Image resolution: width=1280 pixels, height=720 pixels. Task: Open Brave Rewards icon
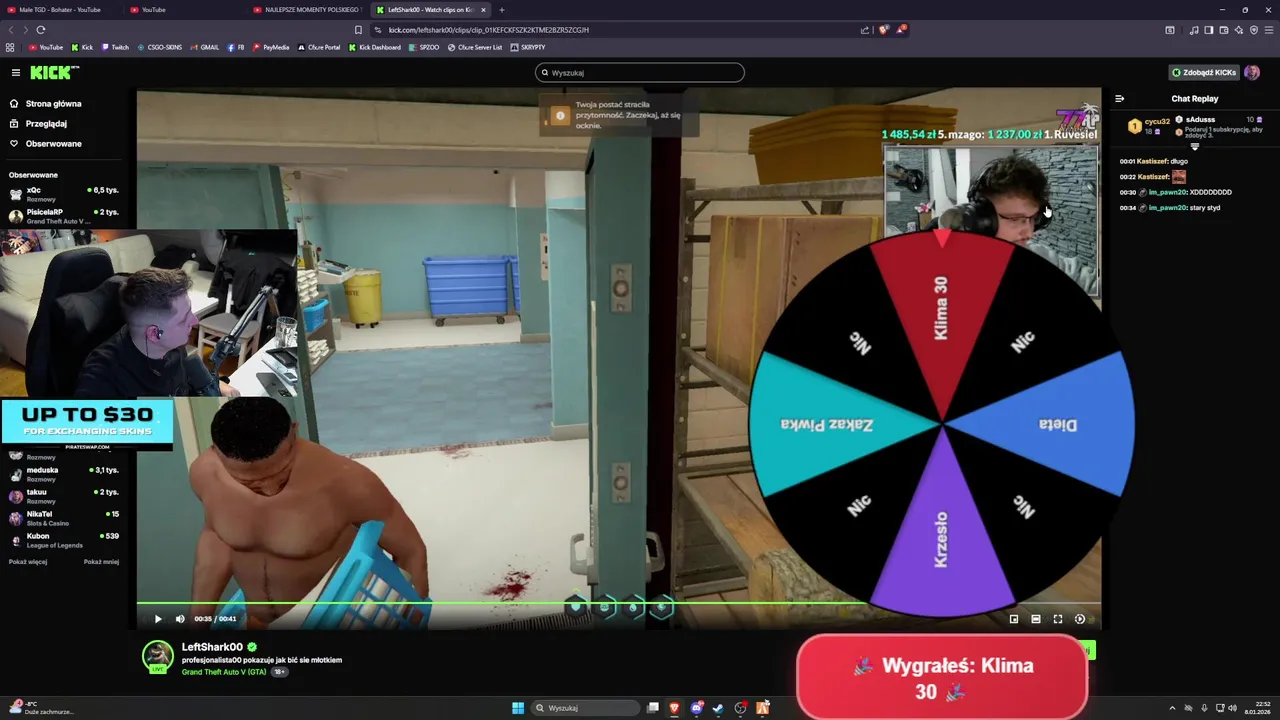[x=901, y=29]
